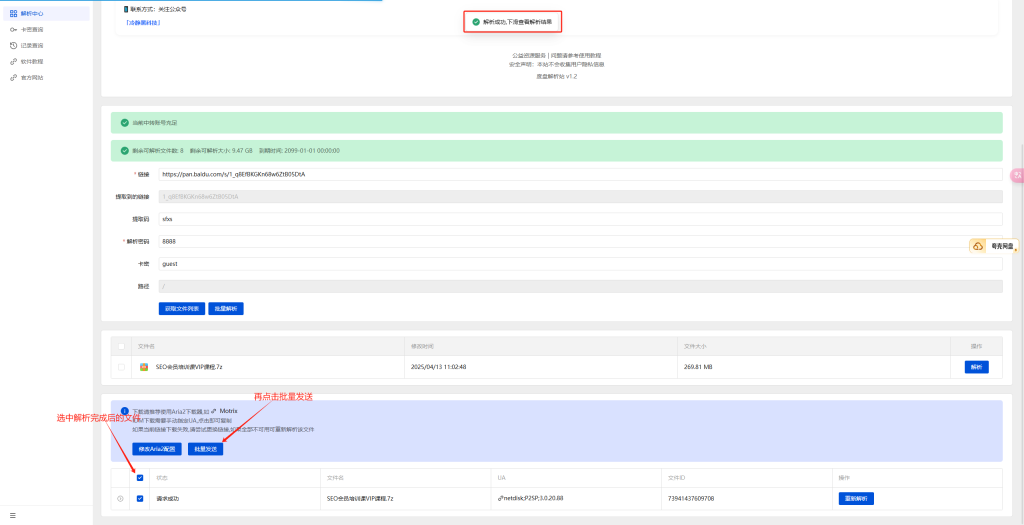Open 记录查询 in the sidebar menu

pos(32,46)
